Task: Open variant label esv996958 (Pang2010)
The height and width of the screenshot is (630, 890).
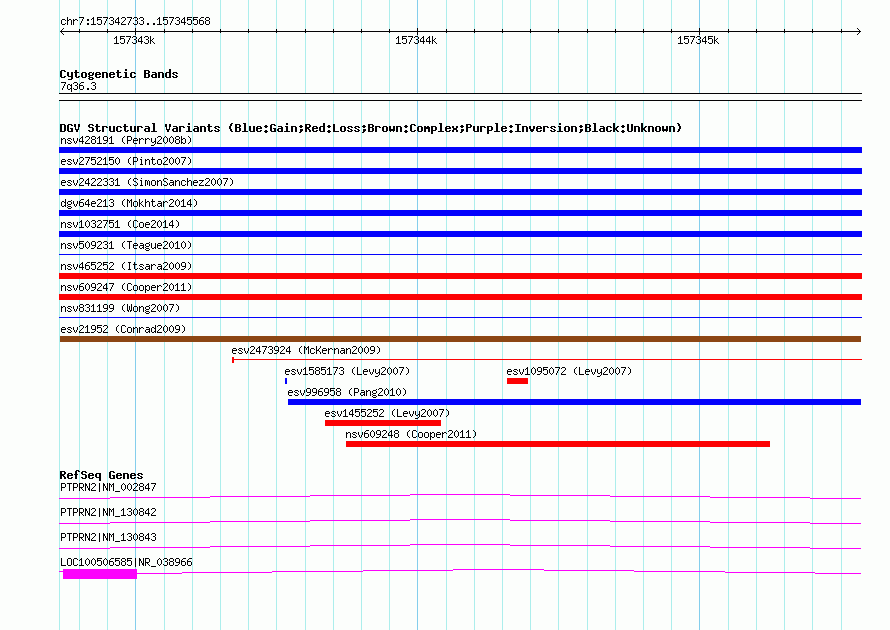Action: click(347, 392)
